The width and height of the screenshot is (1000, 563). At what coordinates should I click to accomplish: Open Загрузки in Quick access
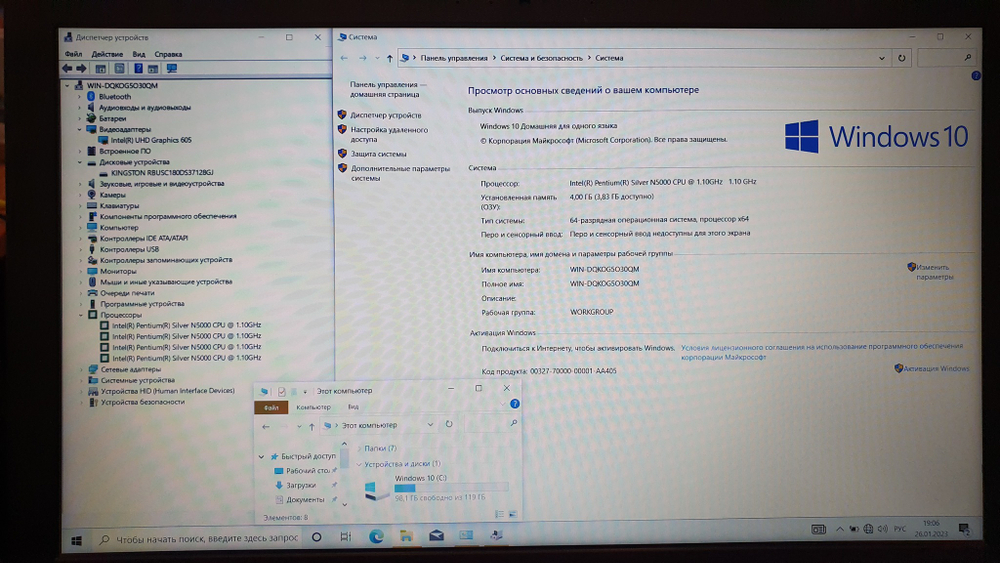point(300,485)
